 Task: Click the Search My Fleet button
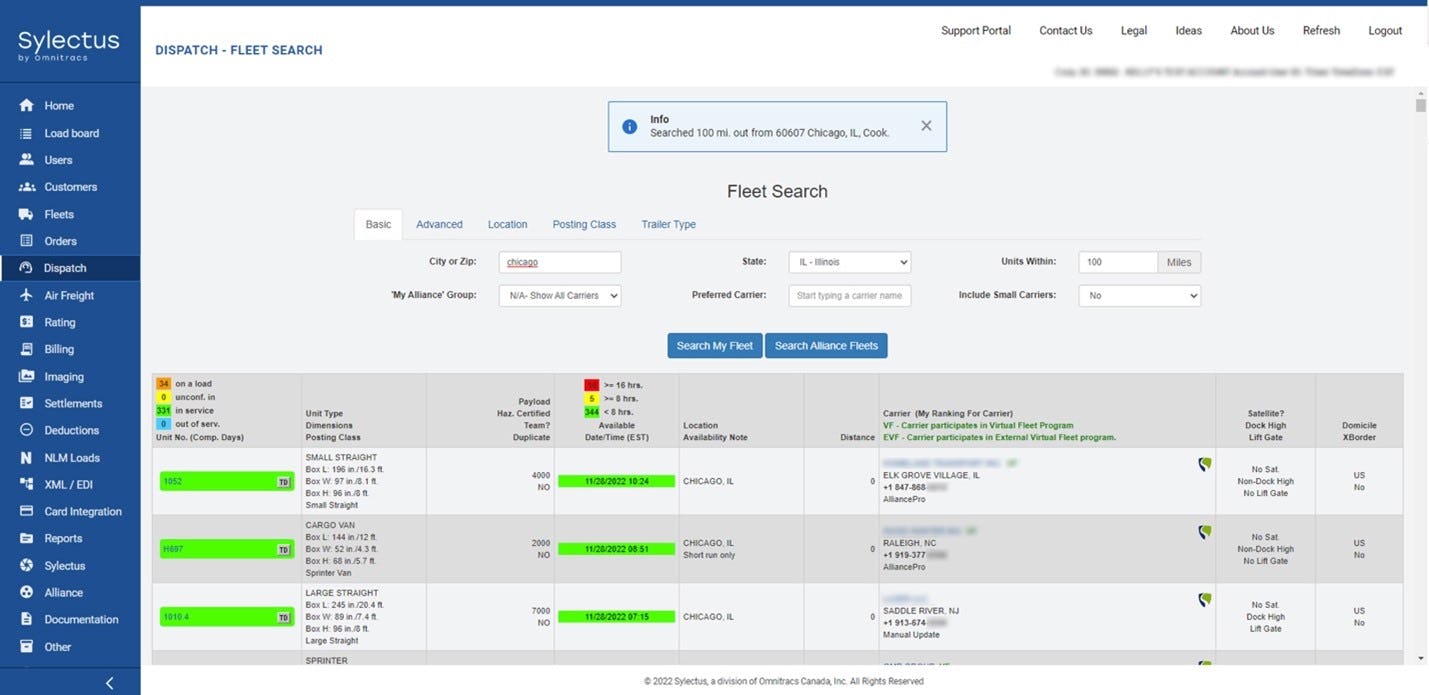tap(714, 345)
